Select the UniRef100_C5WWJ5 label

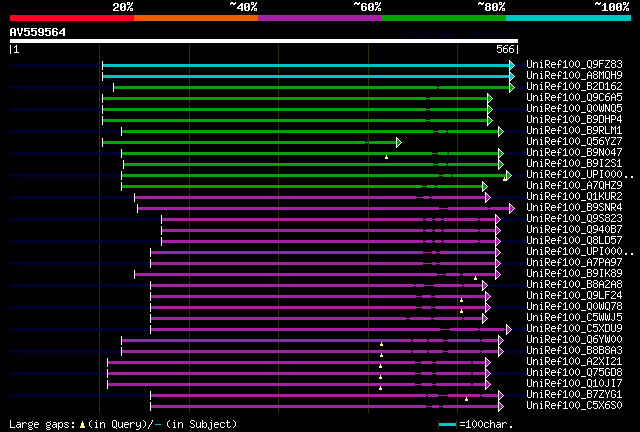click(x=574, y=318)
